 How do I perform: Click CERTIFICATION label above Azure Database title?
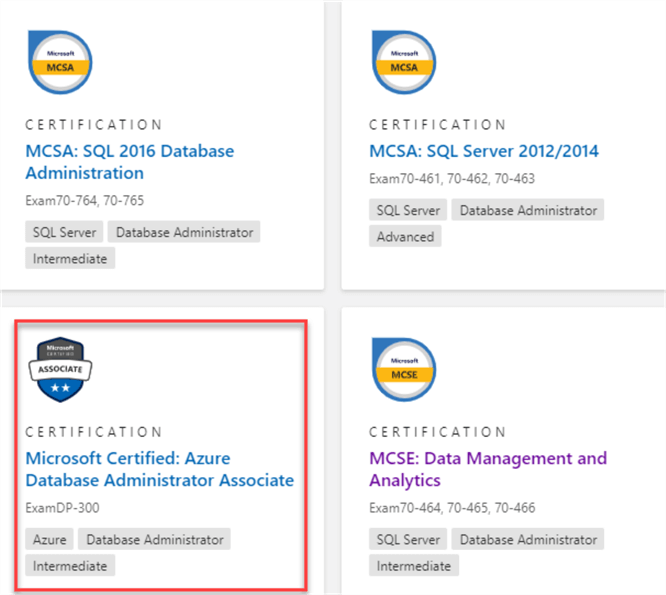pyautogui.click(x=94, y=432)
